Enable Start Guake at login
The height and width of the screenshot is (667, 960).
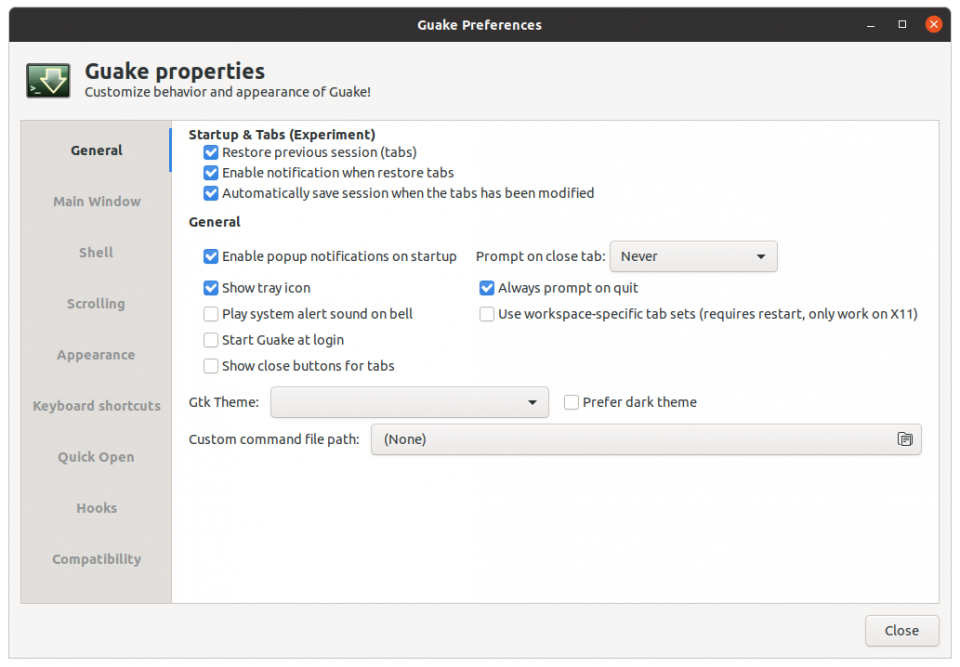click(211, 340)
